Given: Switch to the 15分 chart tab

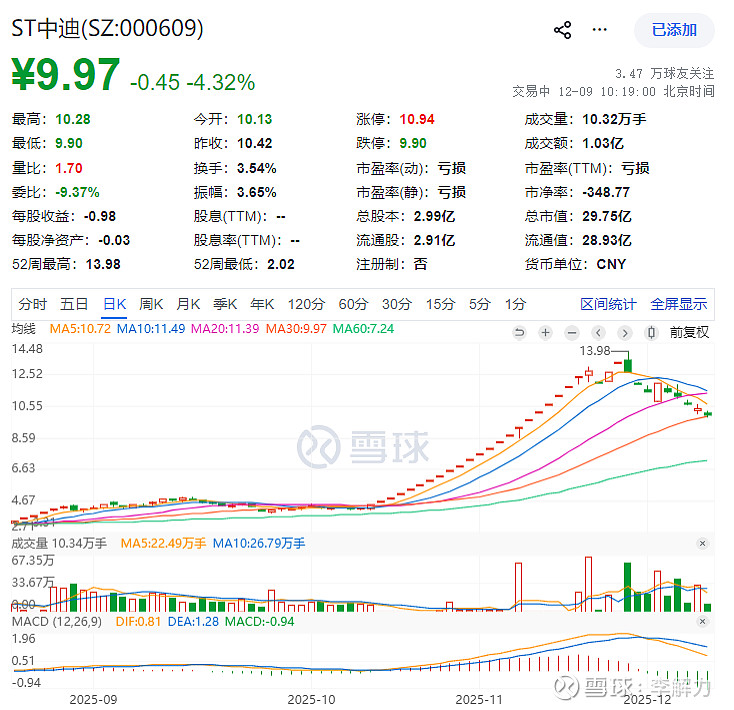Looking at the screenshot, I should (440, 304).
